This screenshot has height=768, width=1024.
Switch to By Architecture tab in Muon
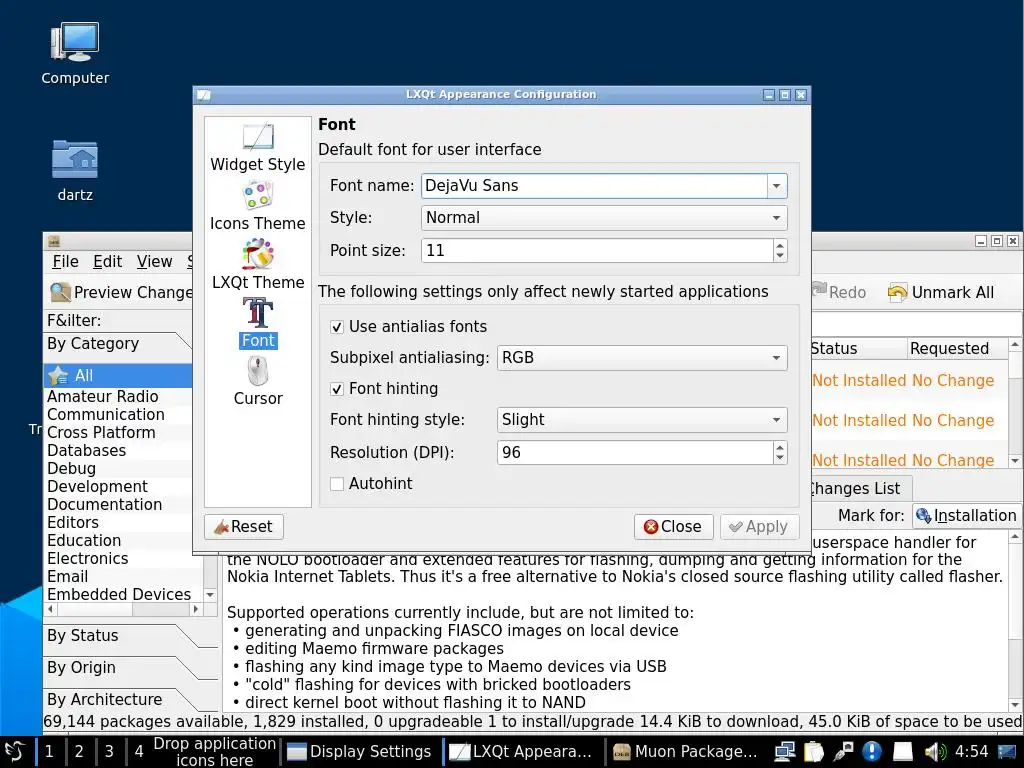tap(104, 699)
